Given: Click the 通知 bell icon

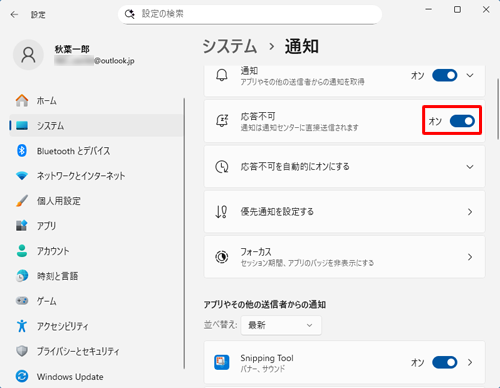Looking at the screenshot, I should pyautogui.click(x=222, y=75).
